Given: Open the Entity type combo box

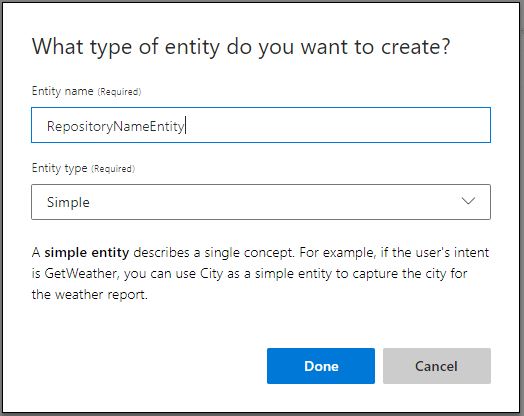Looking at the screenshot, I should click(261, 202).
